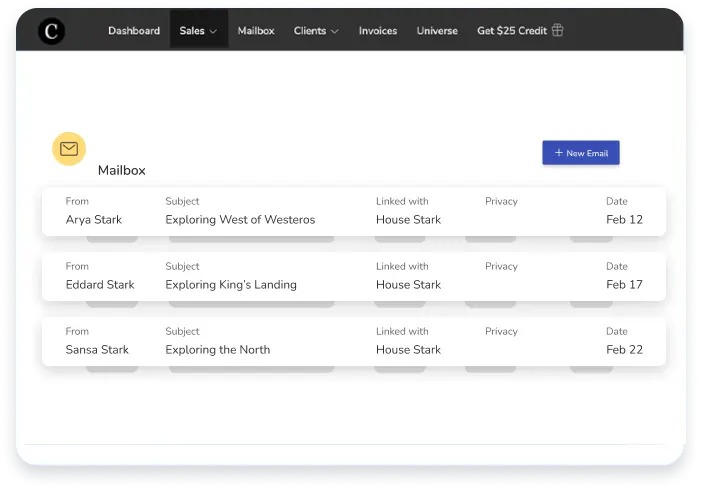
Task: Open the Invoices page
Action: click(x=378, y=31)
